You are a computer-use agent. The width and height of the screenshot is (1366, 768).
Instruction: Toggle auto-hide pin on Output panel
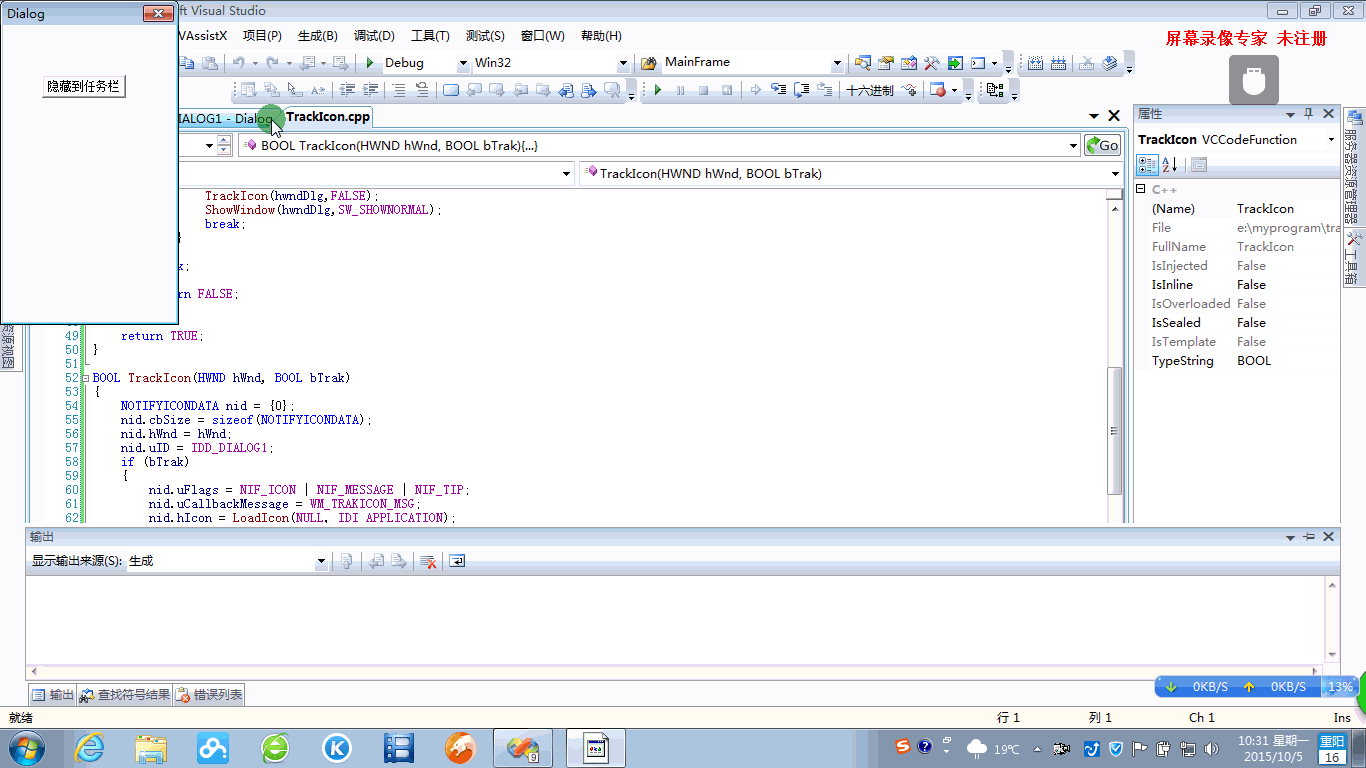click(x=1308, y=537)
